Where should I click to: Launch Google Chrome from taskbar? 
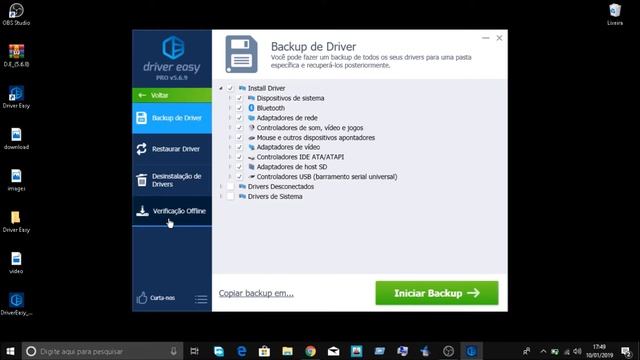pyautogui.click(x=310, y=351)
